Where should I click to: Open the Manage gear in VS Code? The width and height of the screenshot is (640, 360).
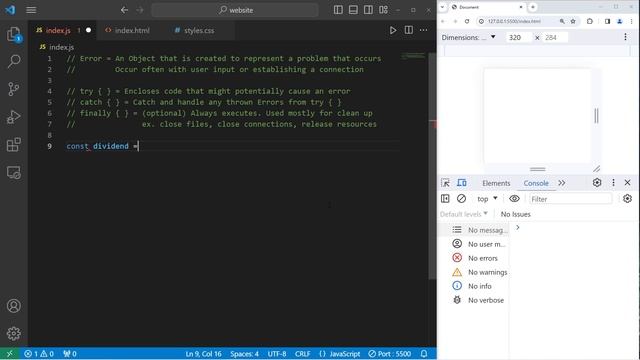tap(13, 333)
